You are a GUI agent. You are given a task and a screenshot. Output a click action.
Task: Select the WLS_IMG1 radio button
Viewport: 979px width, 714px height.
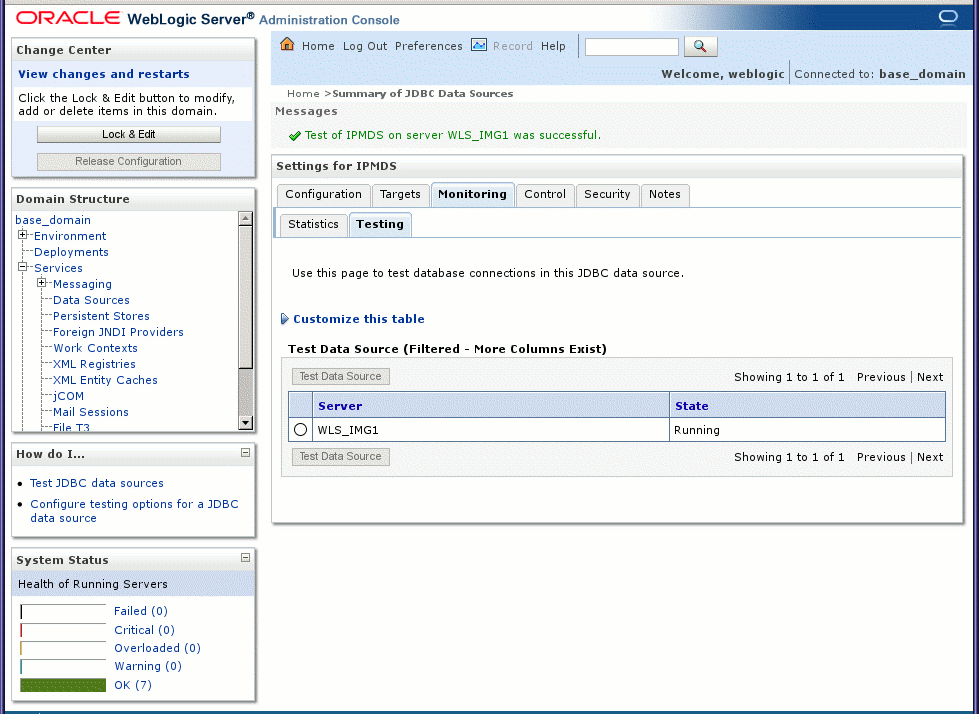click(x=300, y=429)
